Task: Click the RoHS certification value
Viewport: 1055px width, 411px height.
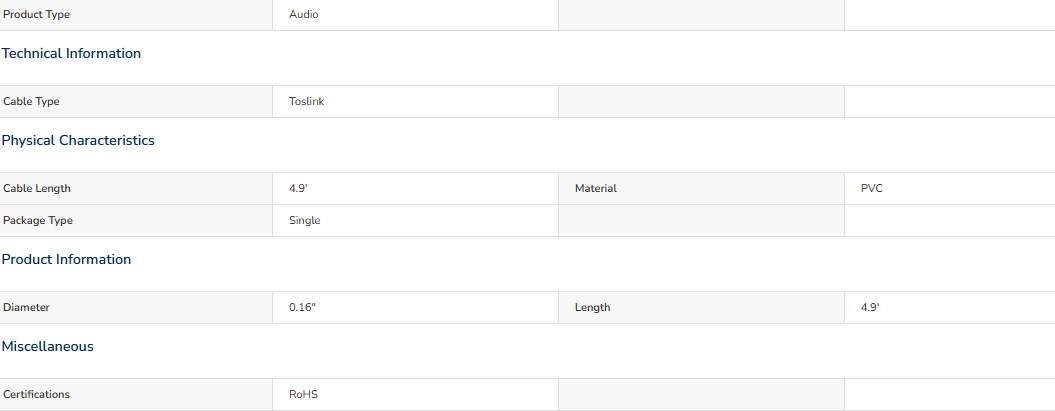Action: point(303,394)
